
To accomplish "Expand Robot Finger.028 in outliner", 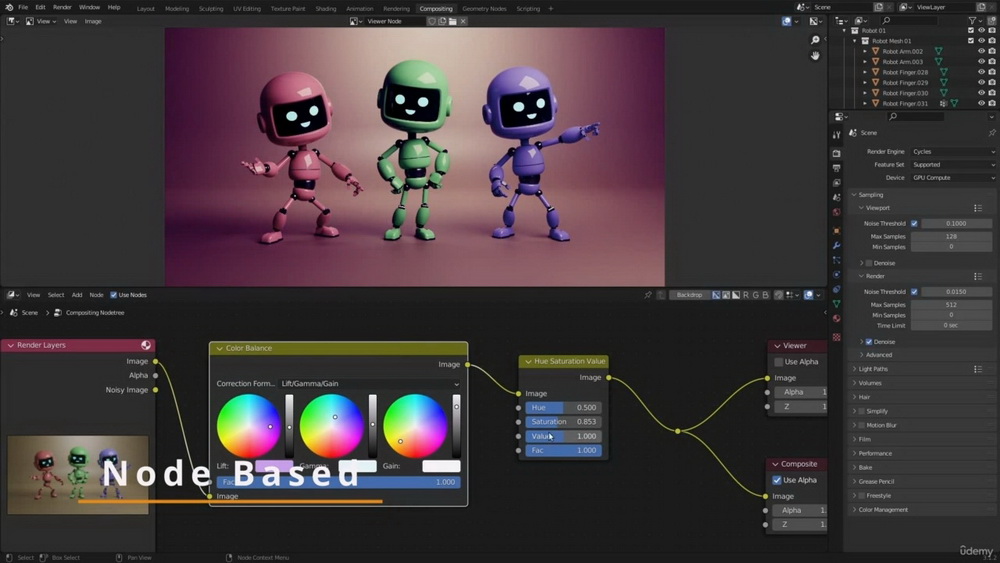I will [865, 72].
